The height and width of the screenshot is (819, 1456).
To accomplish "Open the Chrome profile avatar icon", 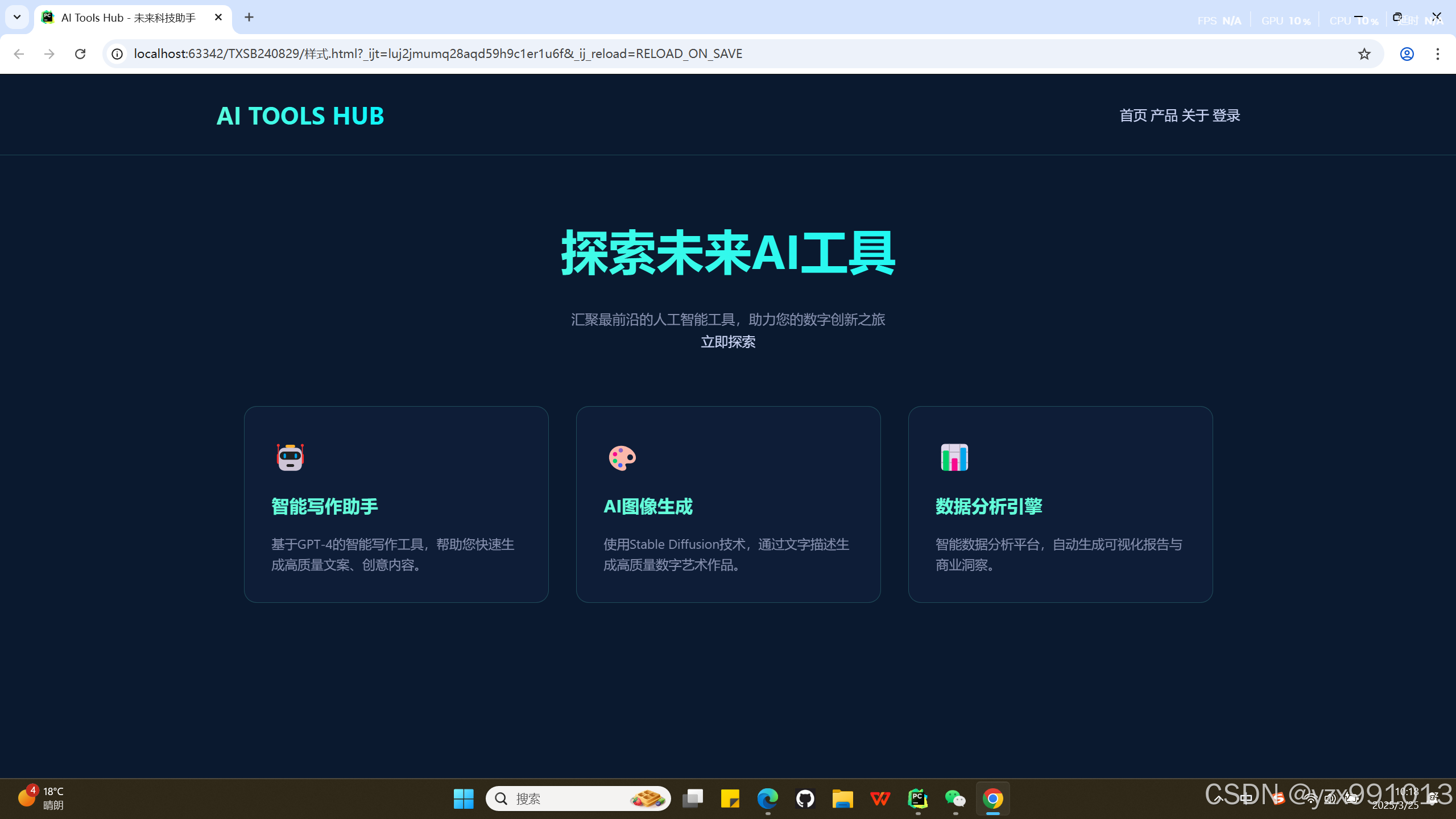I will pos(1407,53).
